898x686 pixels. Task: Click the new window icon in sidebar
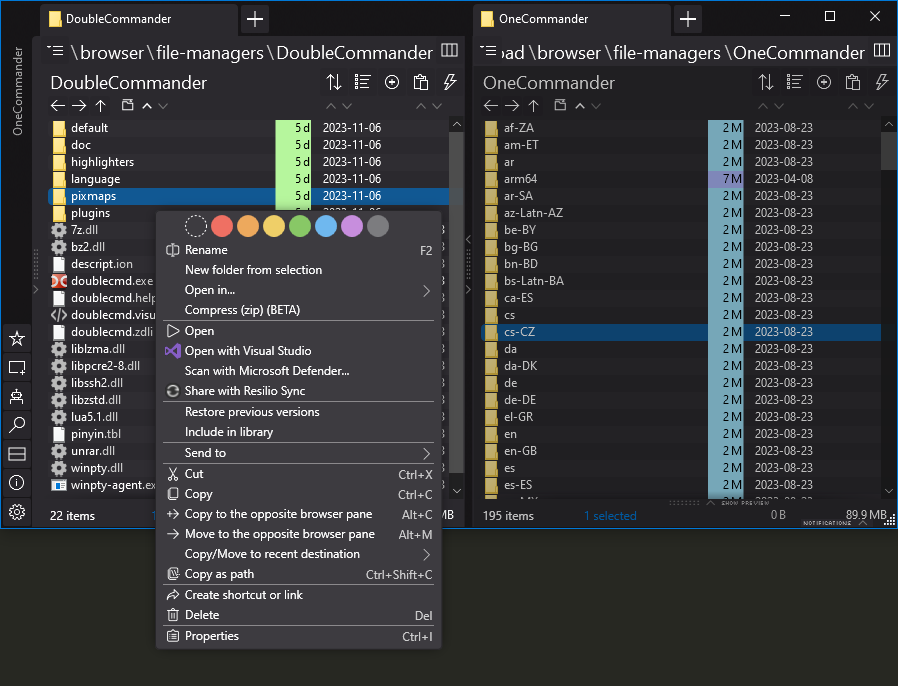pos(17,368)
